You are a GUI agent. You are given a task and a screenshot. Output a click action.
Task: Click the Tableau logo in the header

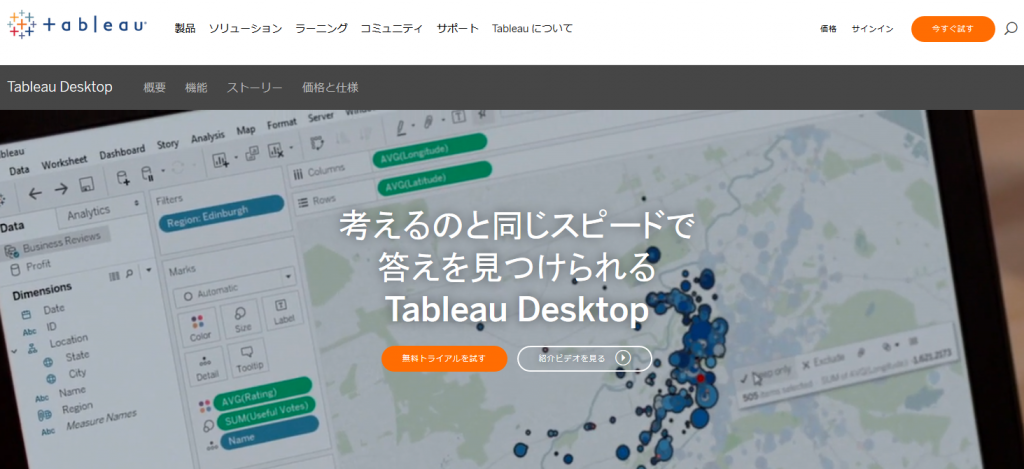pyautogui.click(x=77, y=25)
